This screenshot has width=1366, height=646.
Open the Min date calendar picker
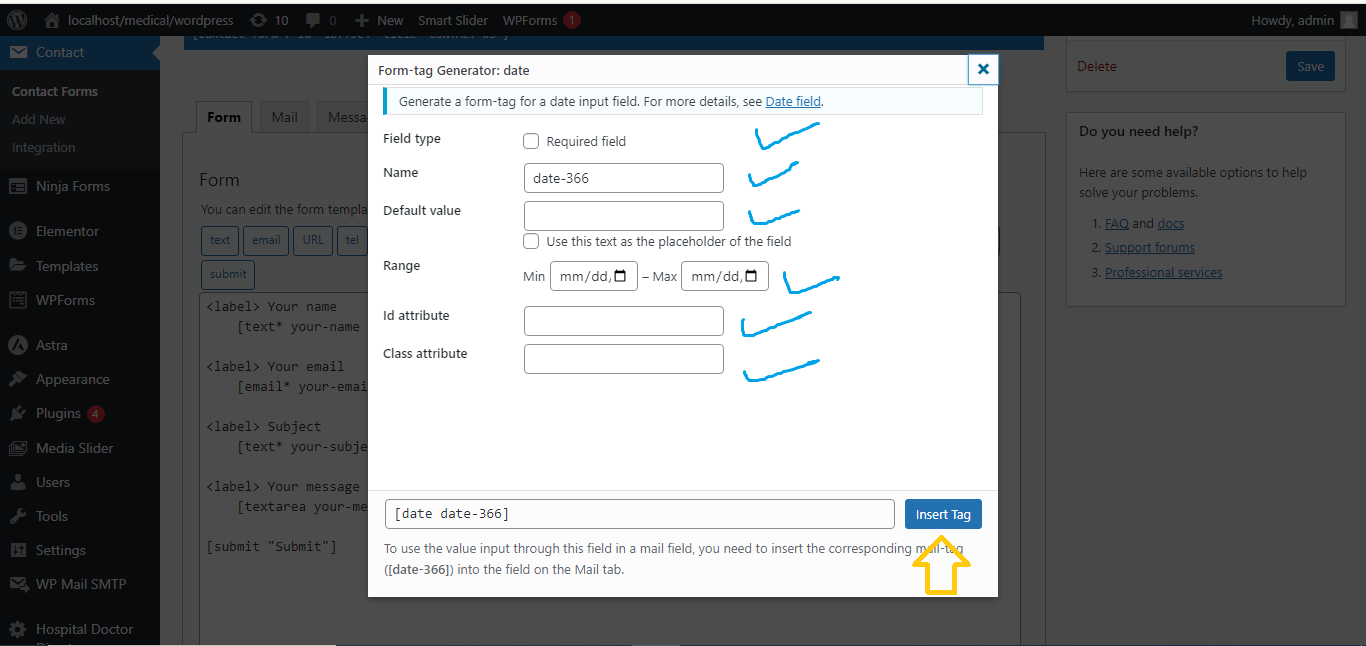point(620,276)
